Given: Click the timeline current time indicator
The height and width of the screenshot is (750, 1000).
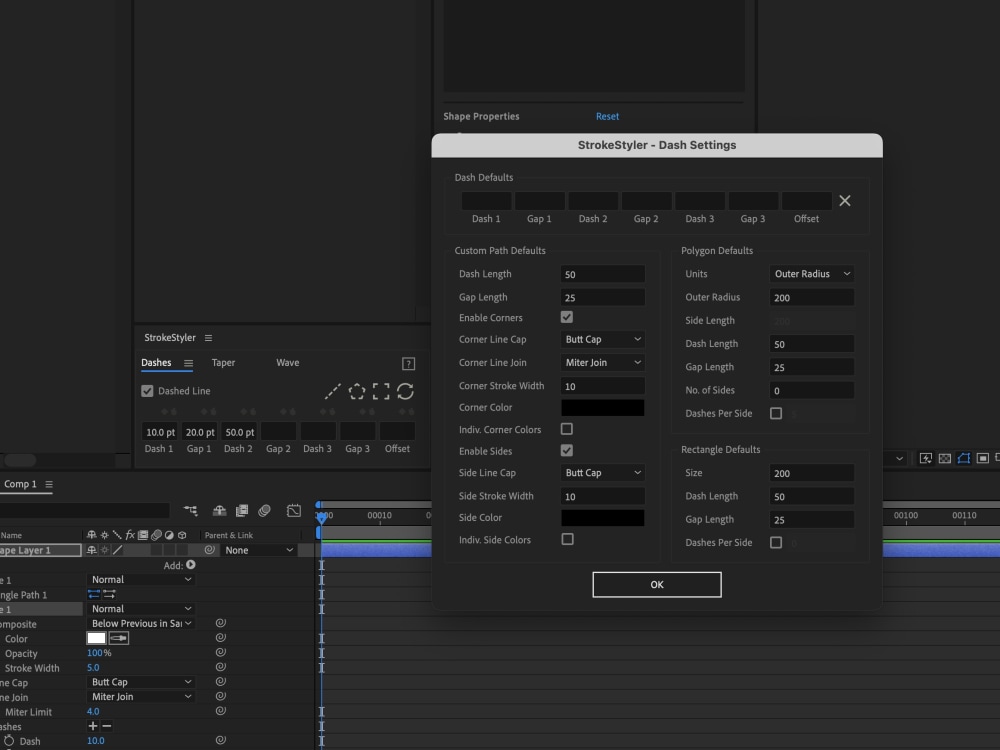Looking at the screenshot, I should [x=321, y=517].
